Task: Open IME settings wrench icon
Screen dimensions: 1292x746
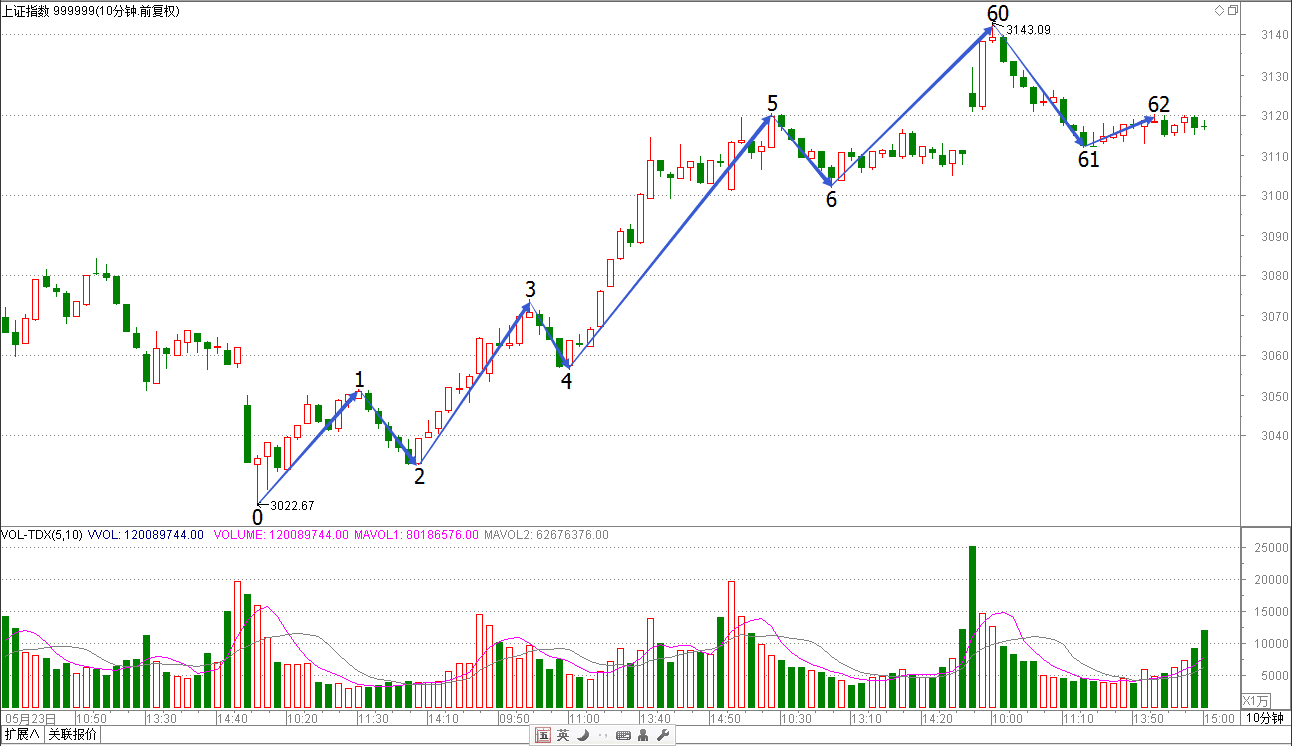Action: (662, 735)
